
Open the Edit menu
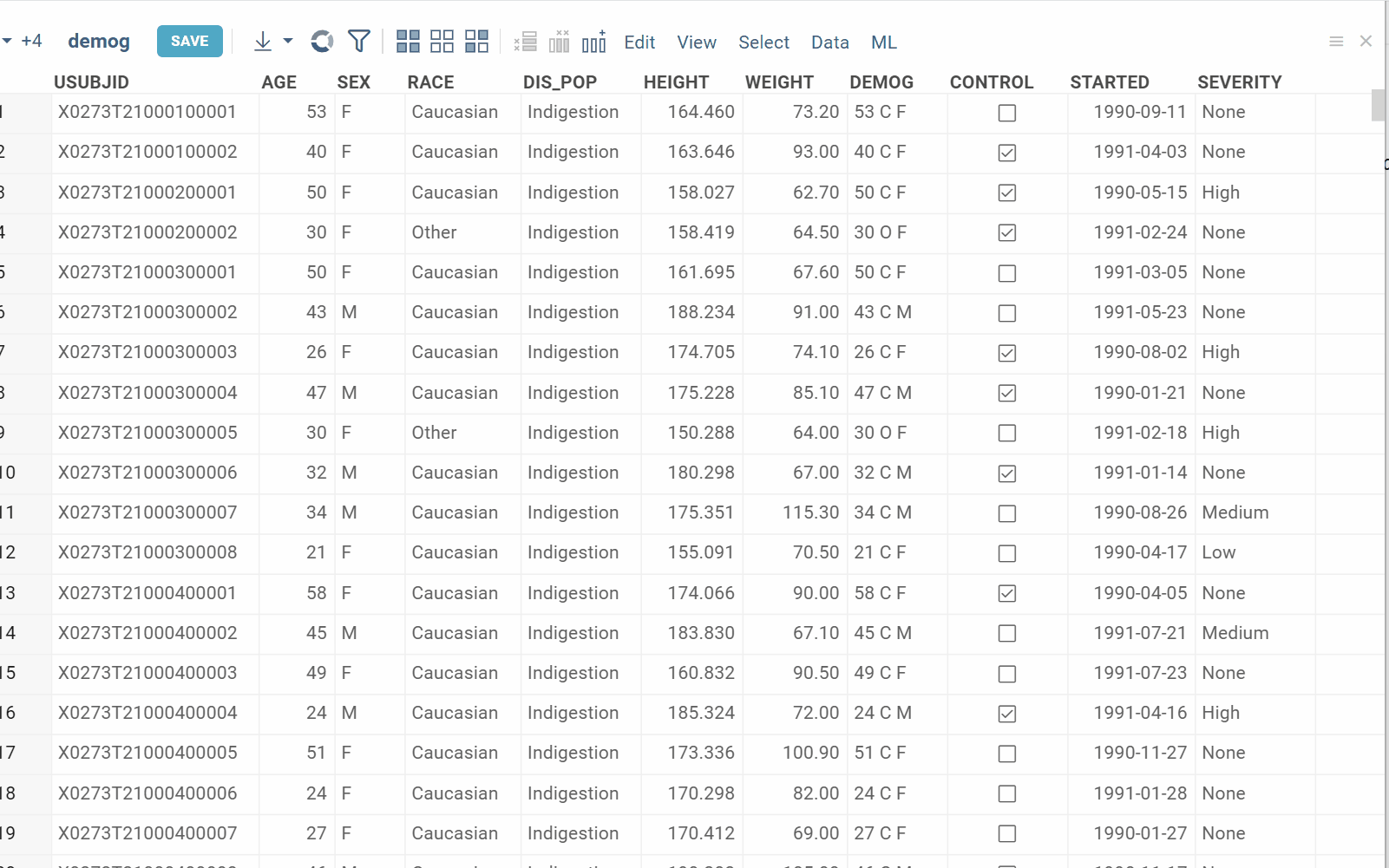(x=639, y=42)
